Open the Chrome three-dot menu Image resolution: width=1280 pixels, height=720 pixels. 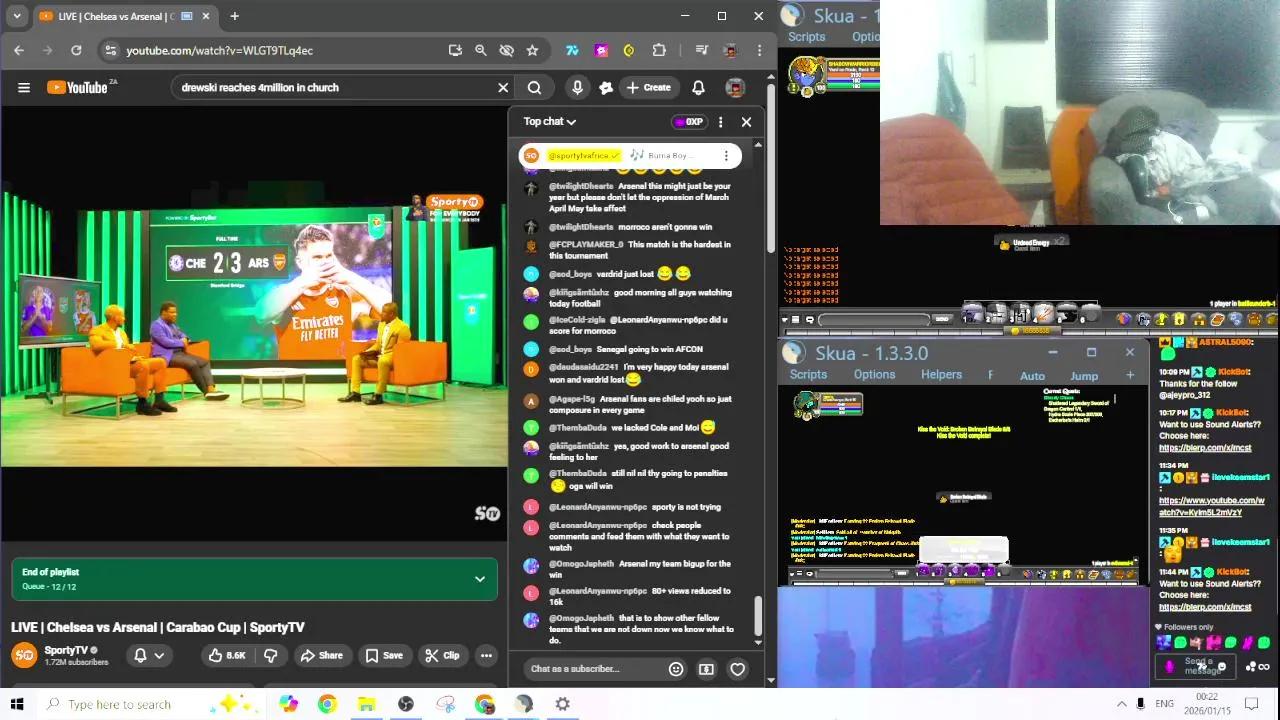760,50
